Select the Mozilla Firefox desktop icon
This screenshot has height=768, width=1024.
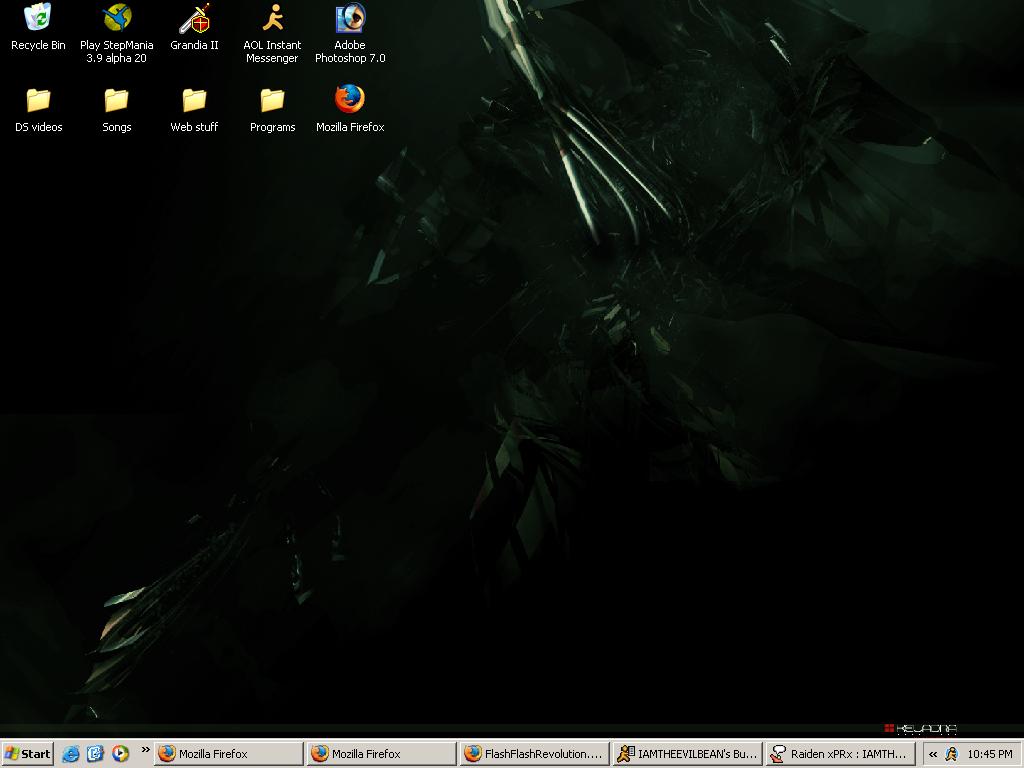coord(350,108)
